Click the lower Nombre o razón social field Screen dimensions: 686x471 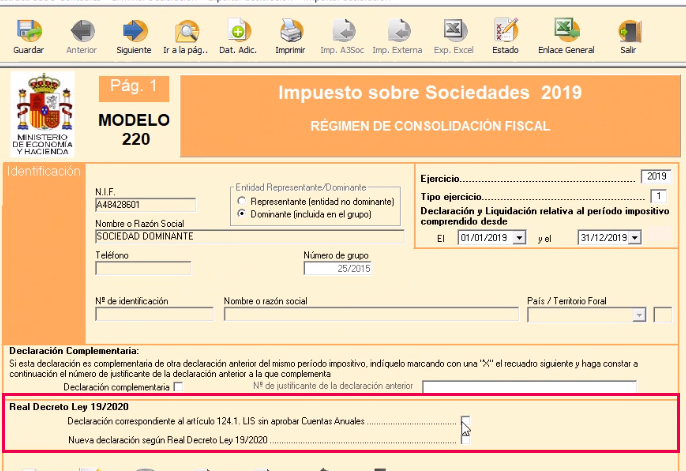point(371,314)
